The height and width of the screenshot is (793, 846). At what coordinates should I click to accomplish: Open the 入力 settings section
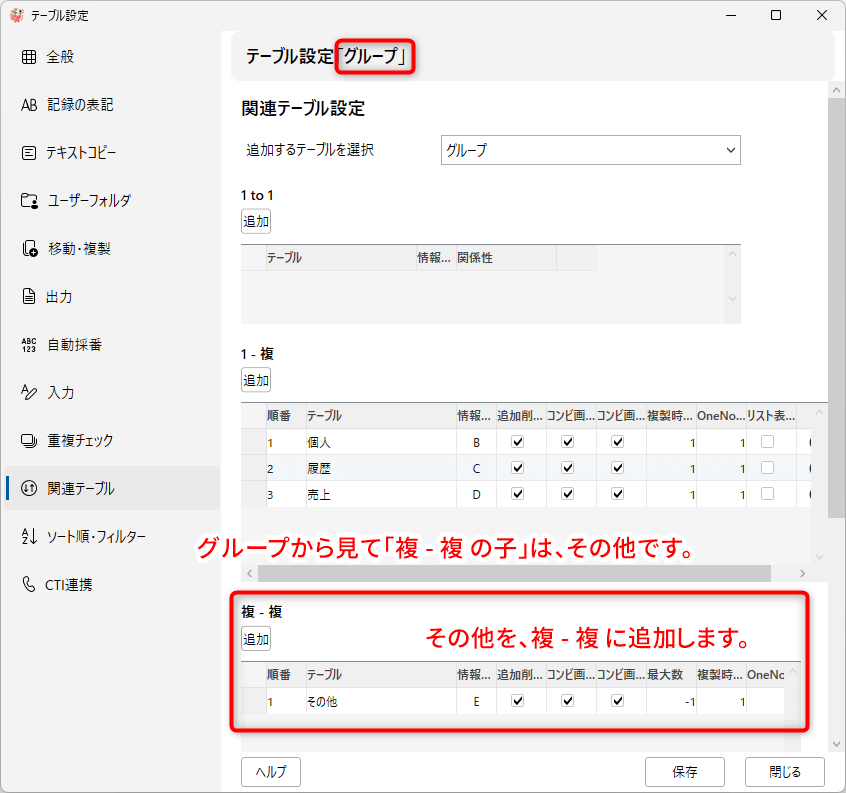pyautogui.click(x=60, y=393)
